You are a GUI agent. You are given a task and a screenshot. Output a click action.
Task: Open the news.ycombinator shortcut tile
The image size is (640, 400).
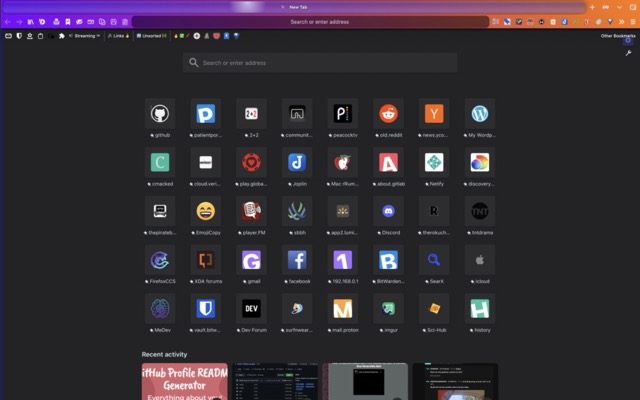click(x=434, y=113)
